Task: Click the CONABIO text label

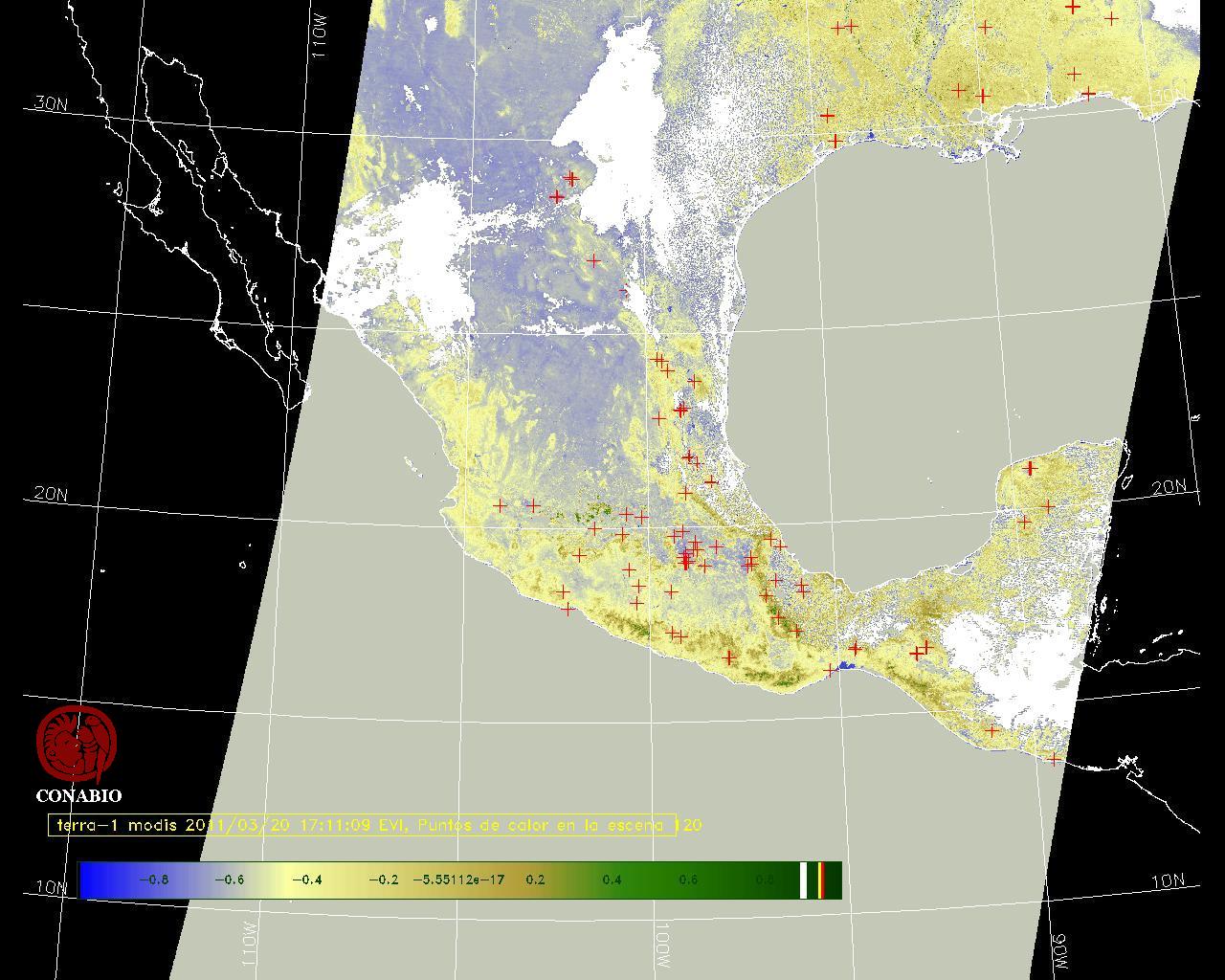Action: (78, 796)
